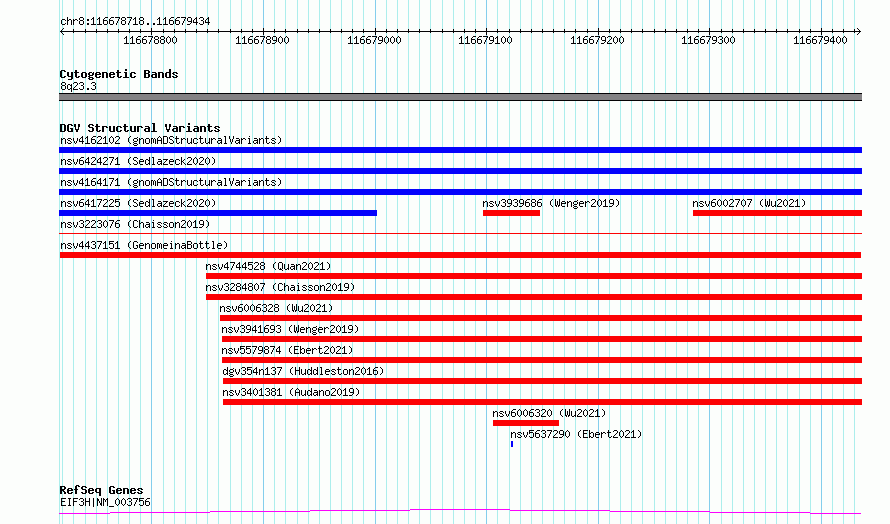
Task: Click the nsv5579874 Ebert2021 label
Action: click(x=287, y=350)
